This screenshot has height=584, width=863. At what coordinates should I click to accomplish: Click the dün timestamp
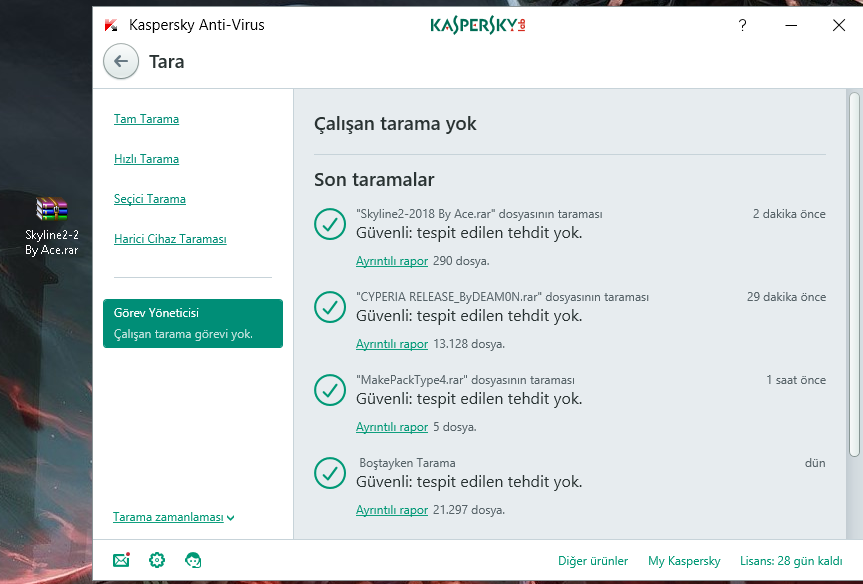[815, 463]
